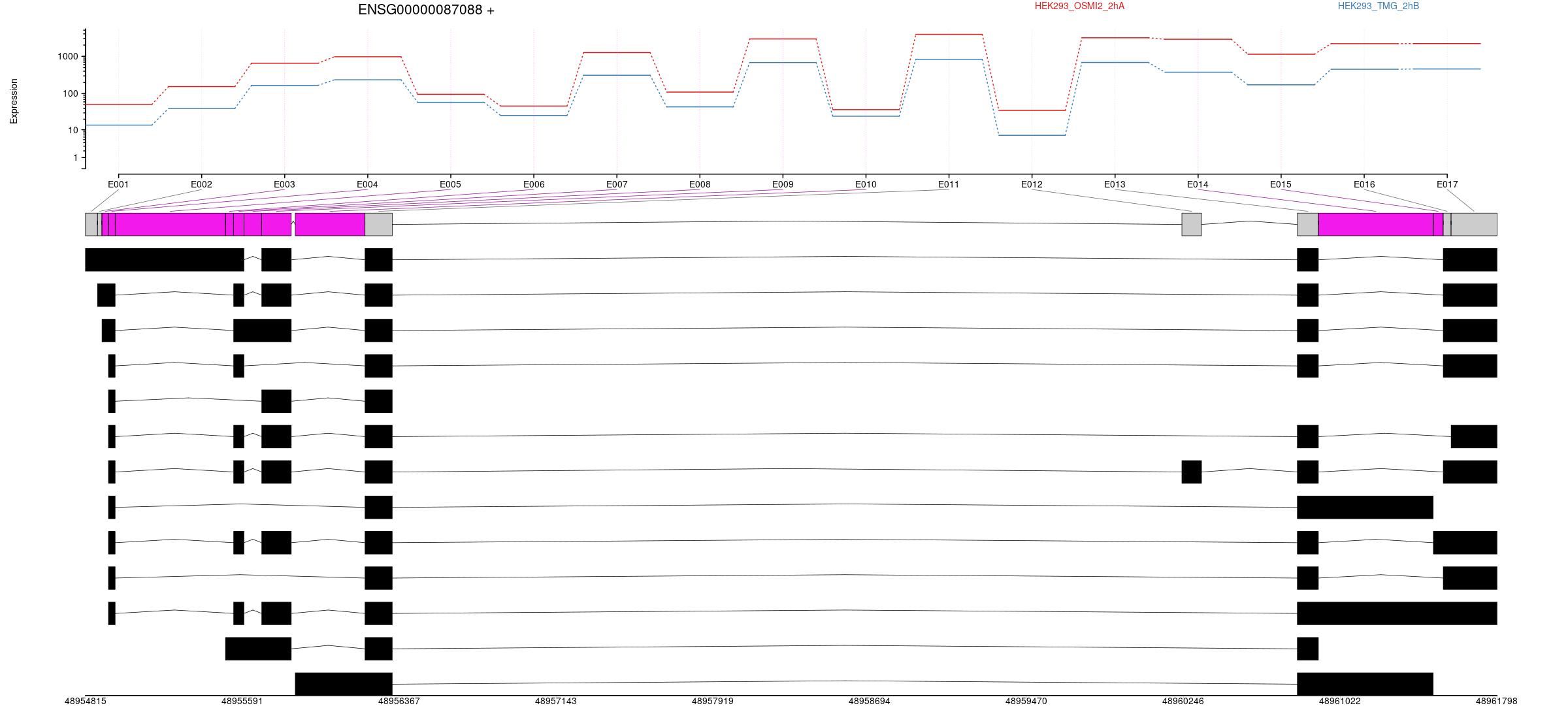Click the long first exon of top transcript

(x=165, y=259)
